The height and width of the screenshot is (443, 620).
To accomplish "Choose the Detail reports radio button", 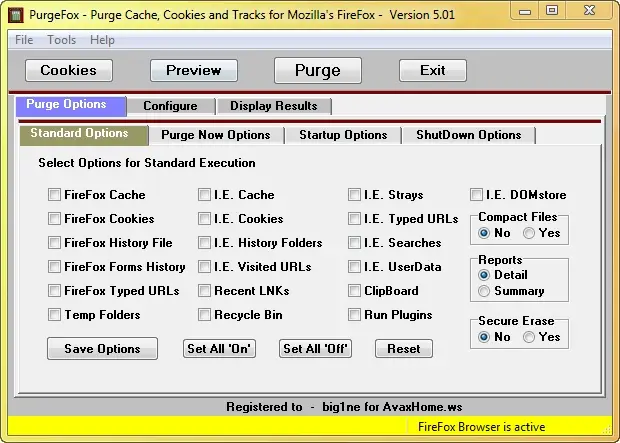I will pos(484,275).
